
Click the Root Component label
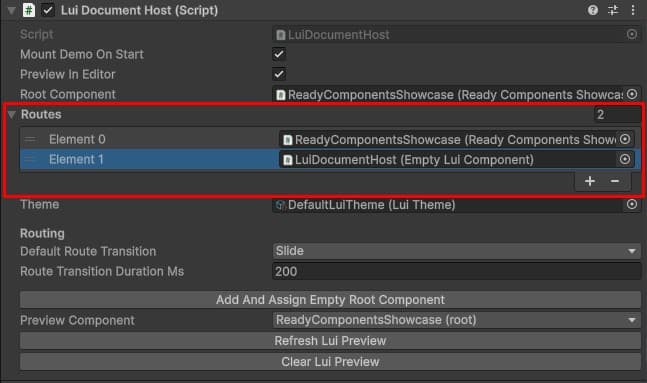pyautogui.click(x=68, y=95)
